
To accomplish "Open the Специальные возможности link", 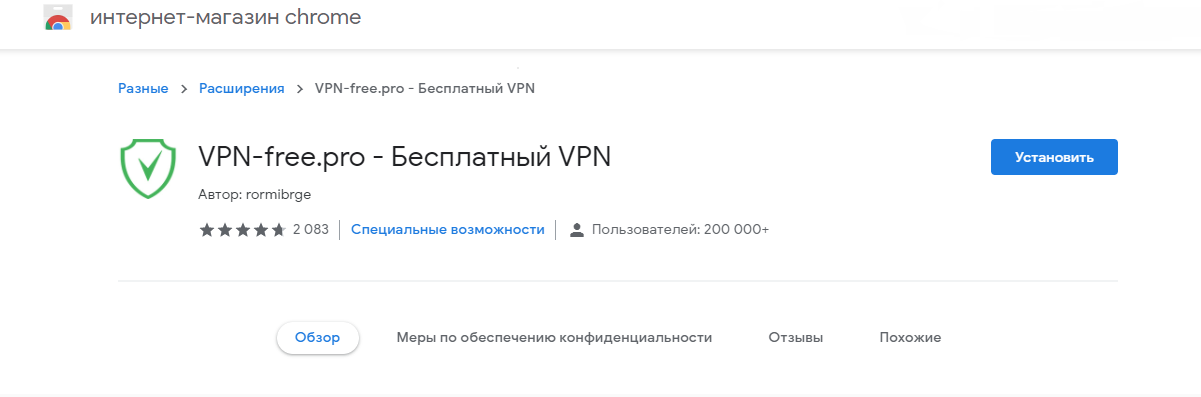I will (448, 230).
